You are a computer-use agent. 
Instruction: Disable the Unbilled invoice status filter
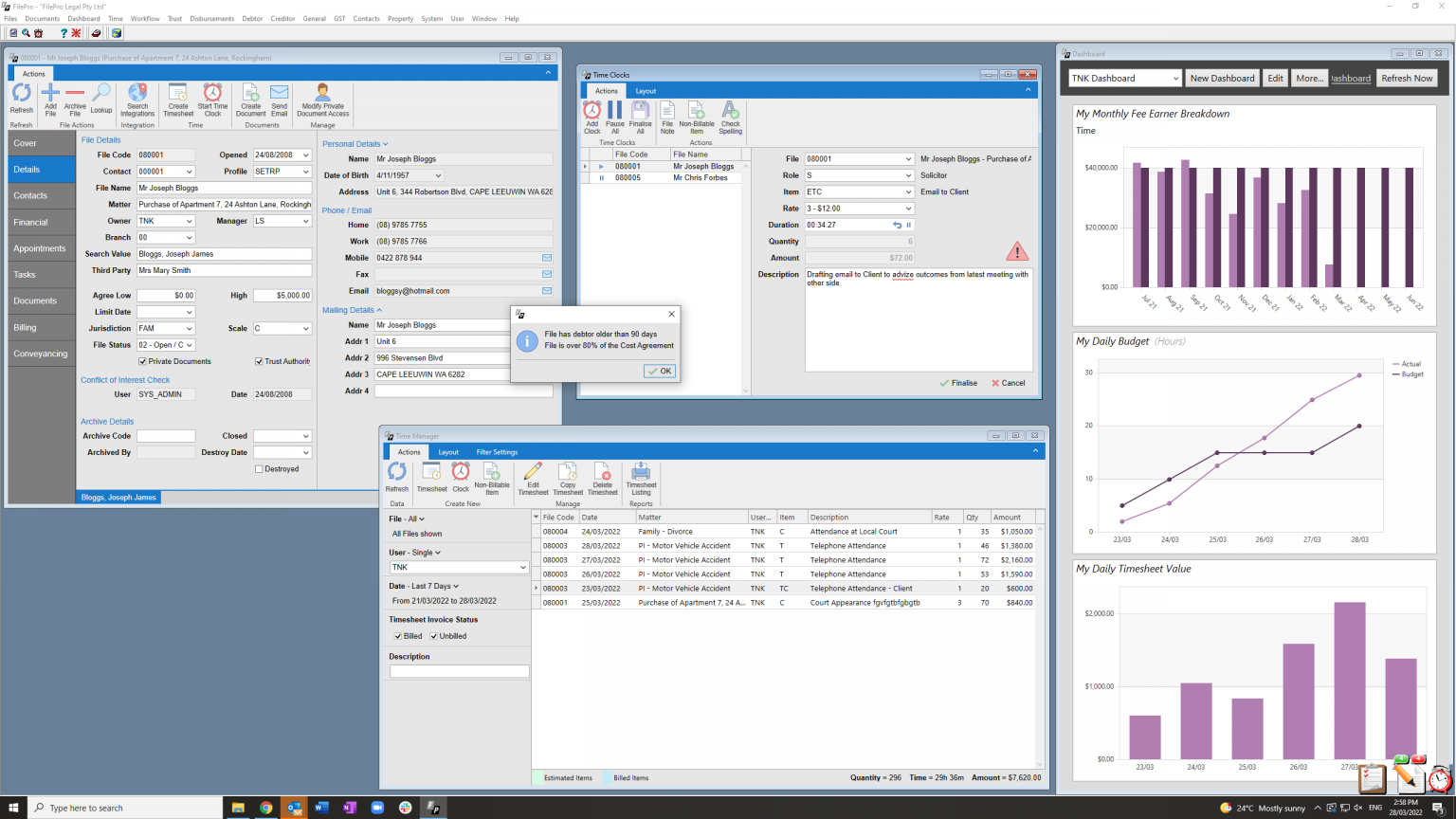433,636
